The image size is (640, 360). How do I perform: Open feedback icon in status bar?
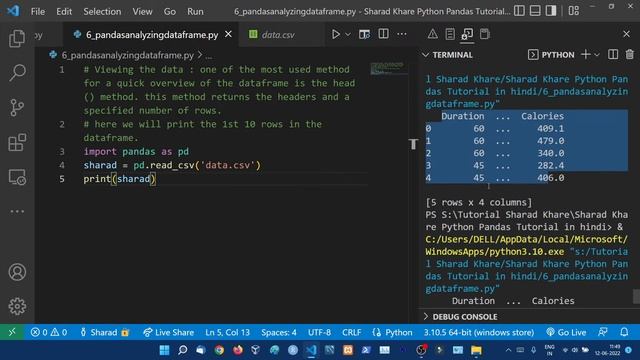click(603, 332)
